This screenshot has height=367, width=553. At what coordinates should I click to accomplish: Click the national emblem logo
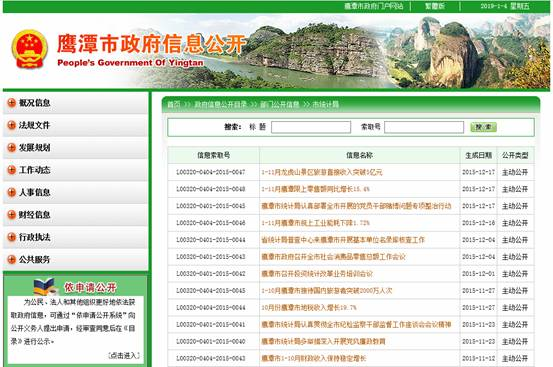pyautogui.click(x=30, y=49)
